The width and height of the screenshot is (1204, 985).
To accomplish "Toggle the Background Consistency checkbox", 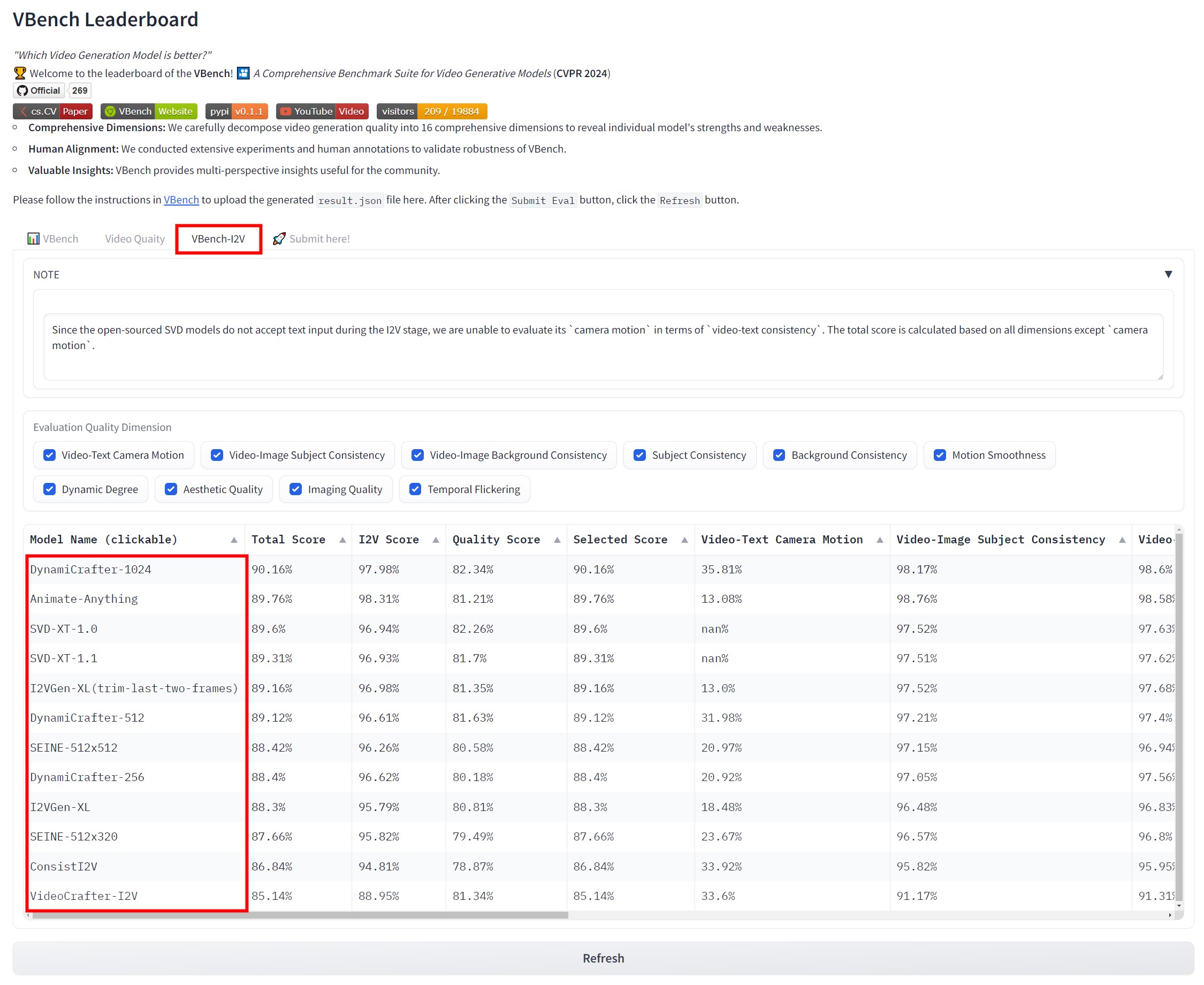I will click(x=779, y=455).
